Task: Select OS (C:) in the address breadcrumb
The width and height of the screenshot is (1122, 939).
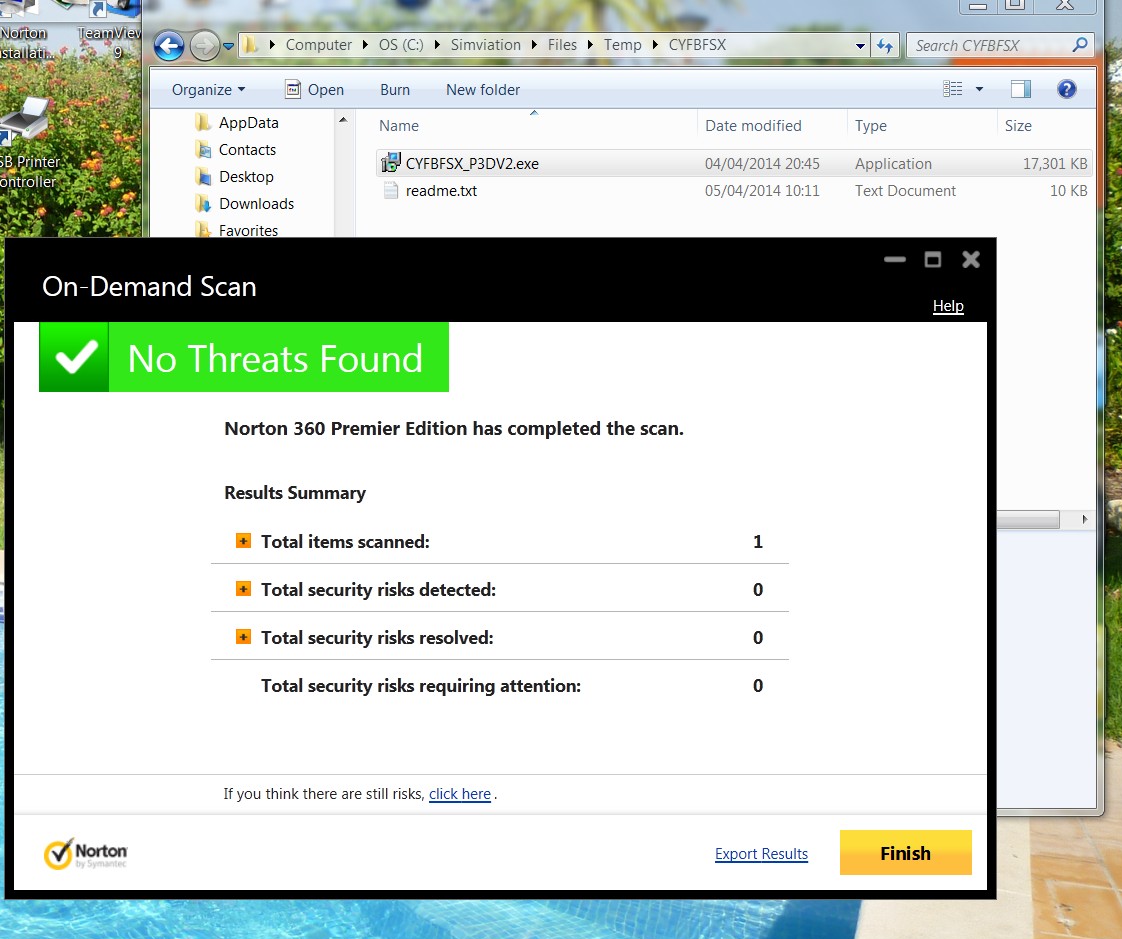Action: pyautogui.click(x=401, y=45)
